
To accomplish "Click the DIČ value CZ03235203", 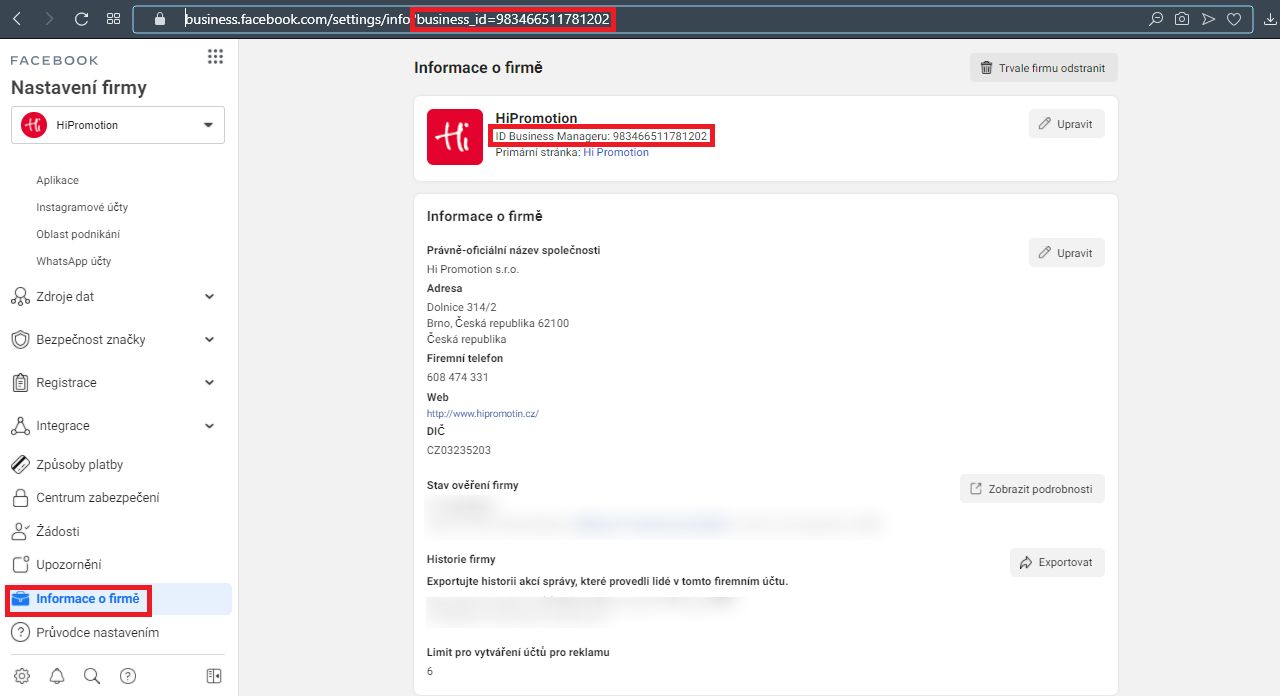I will [x=459, y=451].
